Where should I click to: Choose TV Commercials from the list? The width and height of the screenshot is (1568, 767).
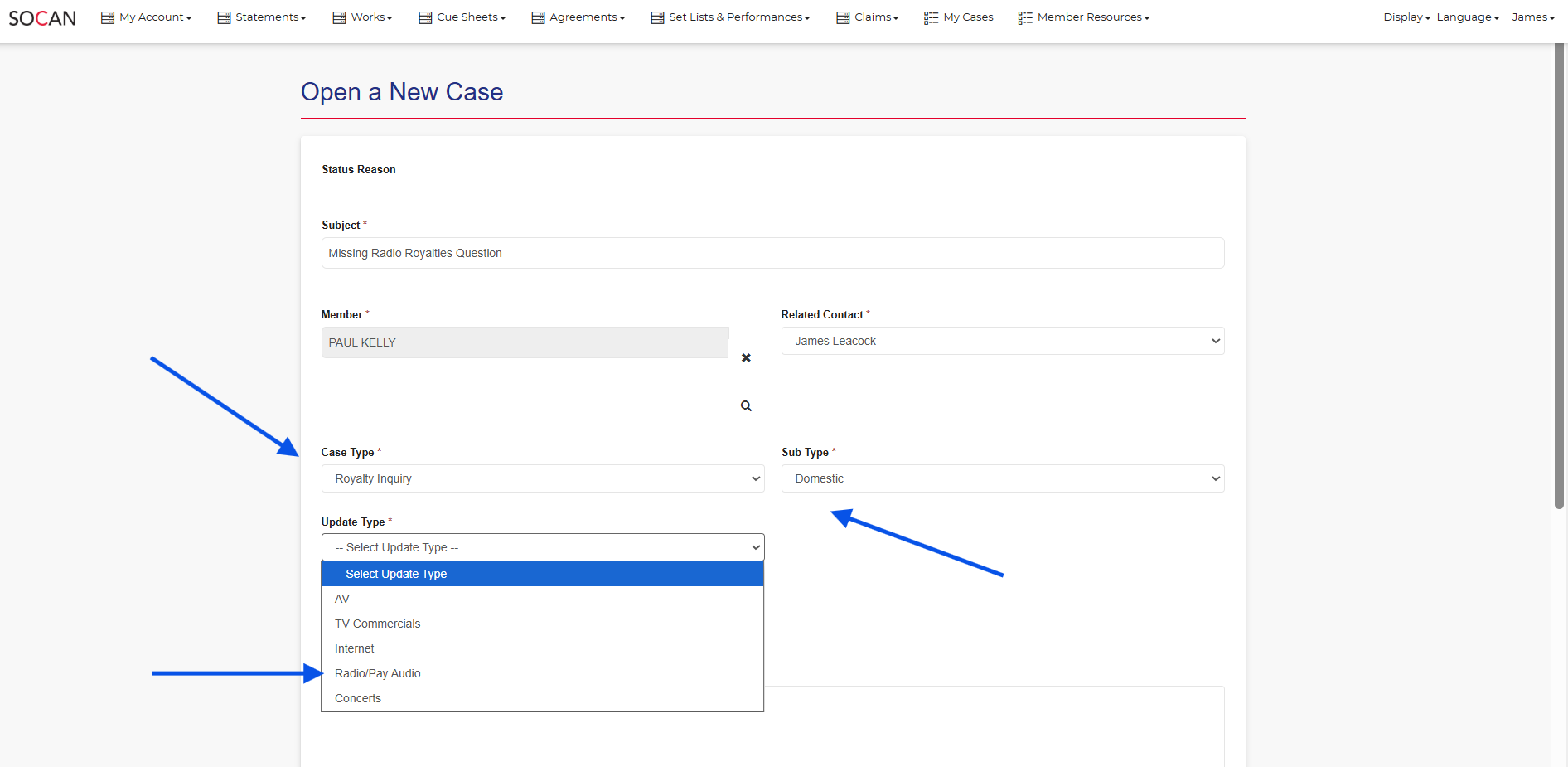[x=378, y=624]
